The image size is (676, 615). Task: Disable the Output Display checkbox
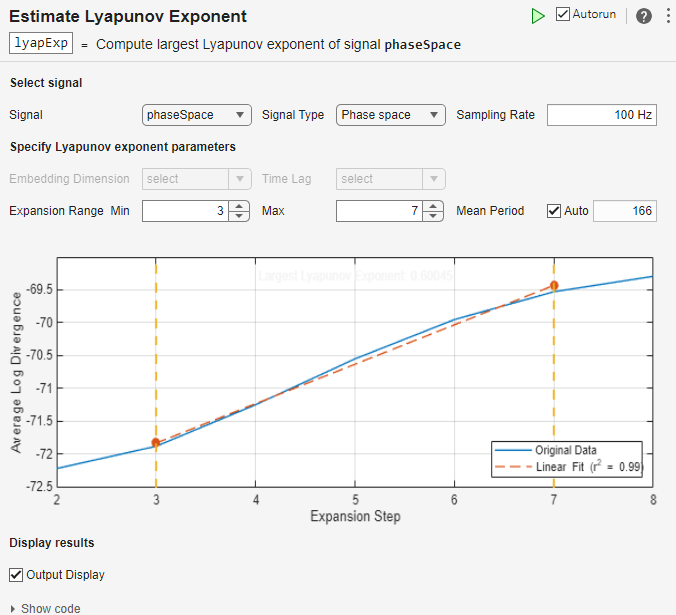click(16, 575)
